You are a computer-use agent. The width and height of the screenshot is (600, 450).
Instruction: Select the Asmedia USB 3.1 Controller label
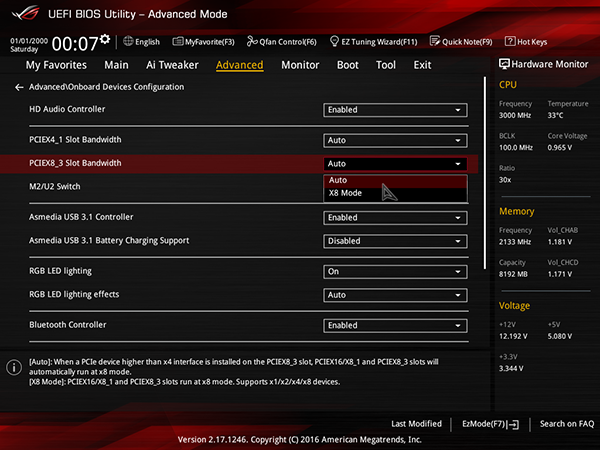(x=81, y=217)
